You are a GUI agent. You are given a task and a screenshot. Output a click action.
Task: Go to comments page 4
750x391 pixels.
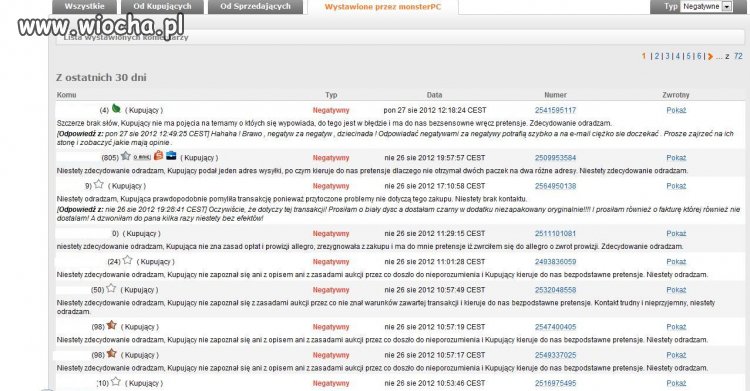pyautogui.click(x=678, y=56)
